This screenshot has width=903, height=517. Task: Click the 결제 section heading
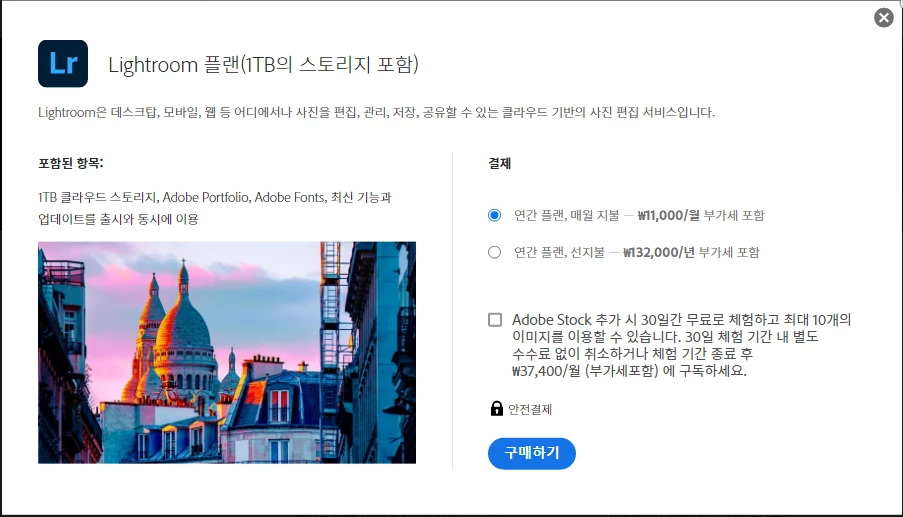point(499,164)
